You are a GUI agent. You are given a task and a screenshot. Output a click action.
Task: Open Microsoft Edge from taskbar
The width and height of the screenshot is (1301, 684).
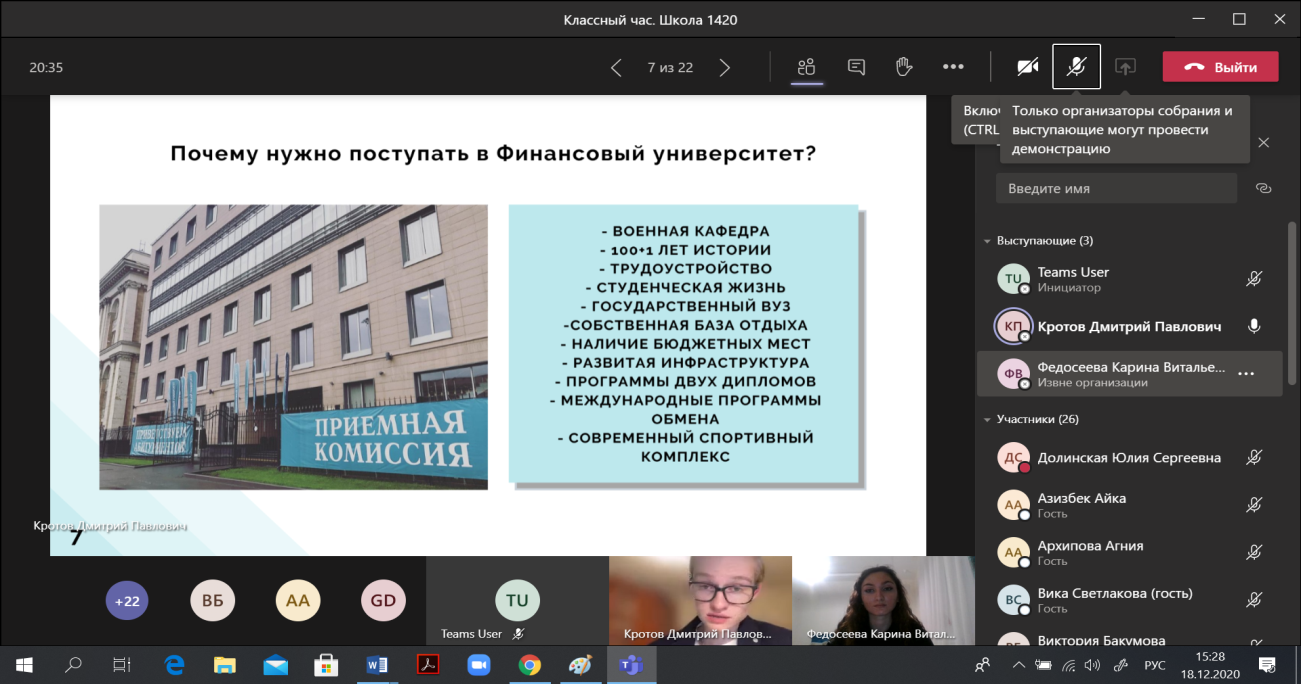pos(175,664)
